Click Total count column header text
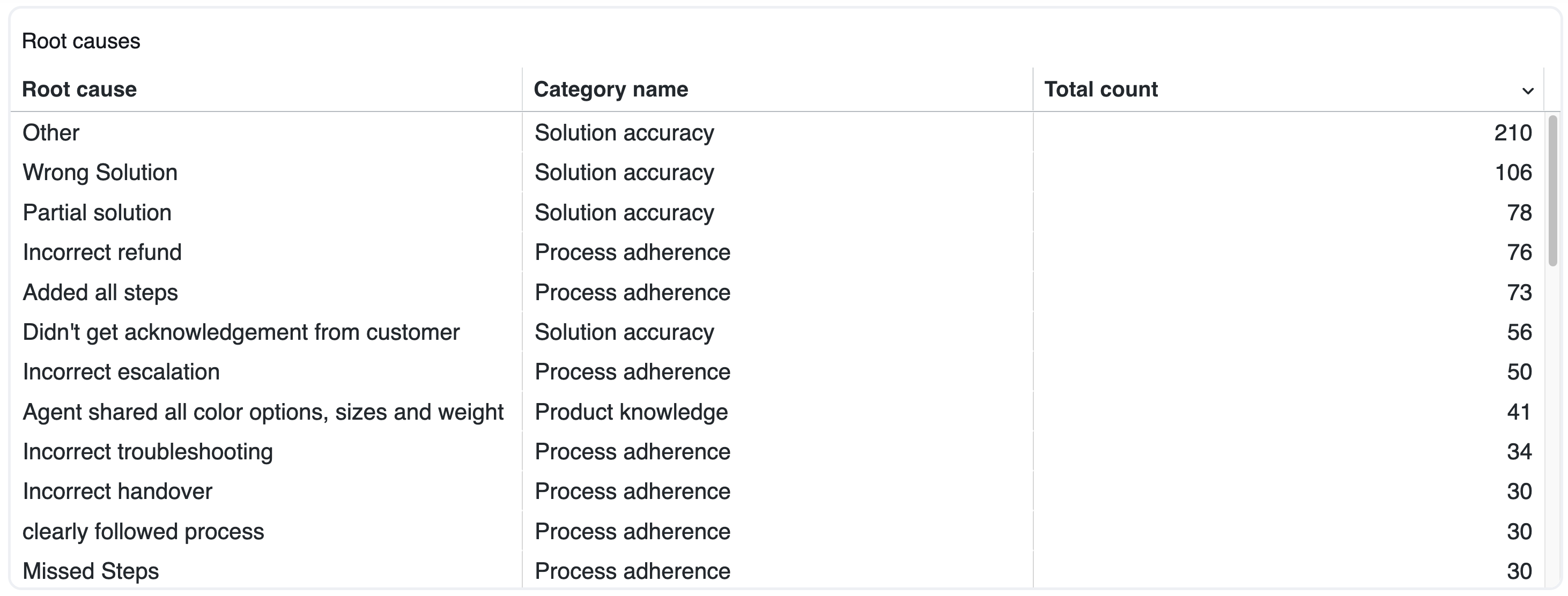Image resolution: width=1568 pixels, height=596 pixels. point(1100,90)
